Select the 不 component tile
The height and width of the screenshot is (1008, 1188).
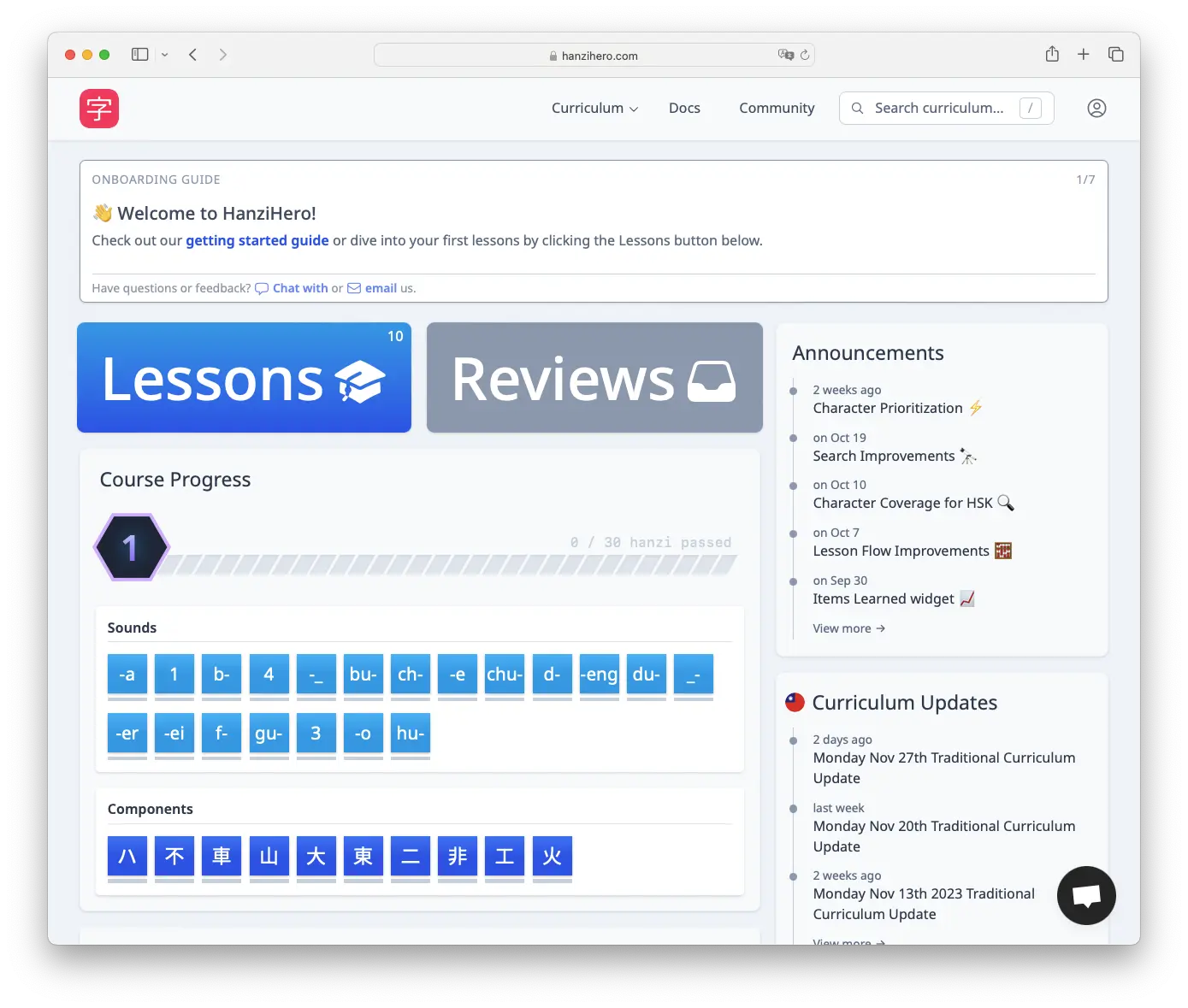pos(174,856)
